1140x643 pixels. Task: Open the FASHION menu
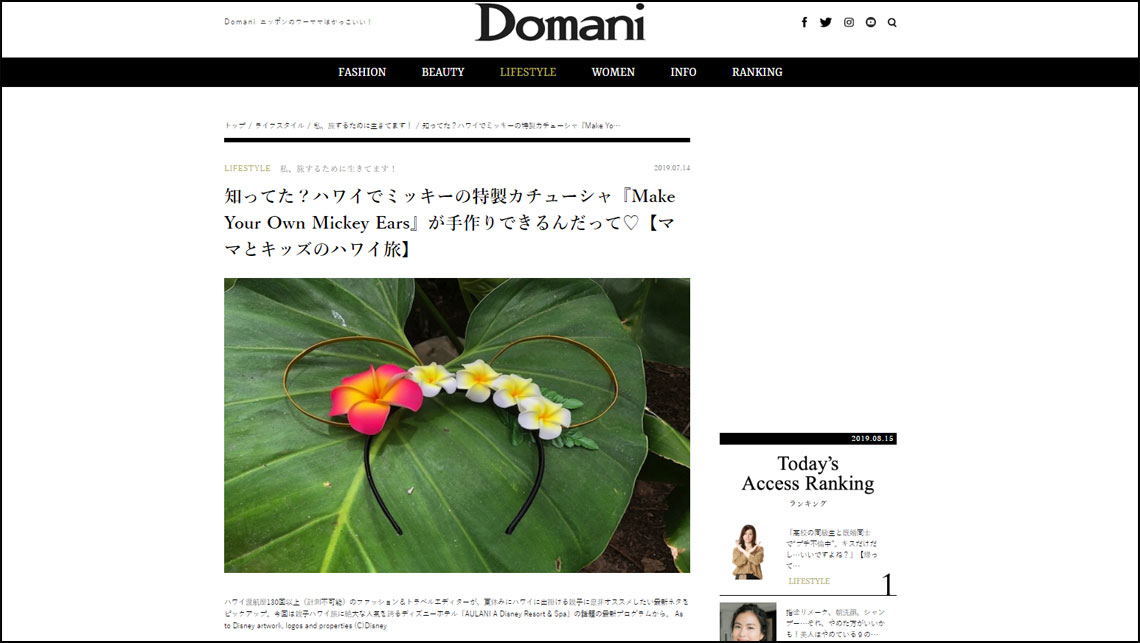tap(362, 72)
